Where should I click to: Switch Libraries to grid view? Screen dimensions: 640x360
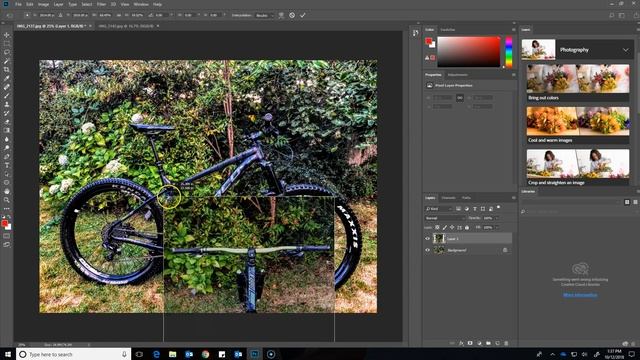point(627,202)
